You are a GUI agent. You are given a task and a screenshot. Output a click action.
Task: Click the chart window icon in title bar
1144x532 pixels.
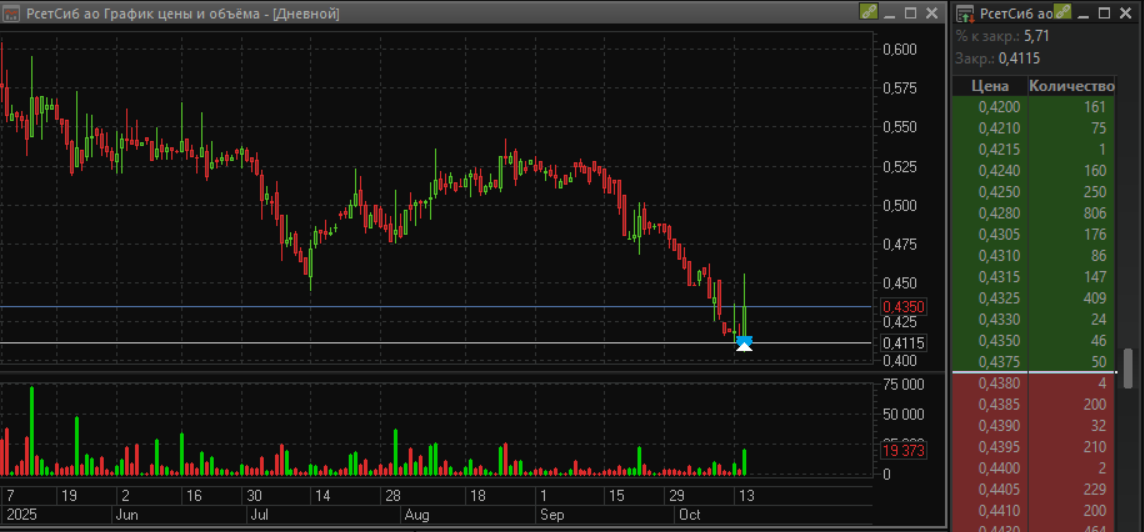[12, 13]
